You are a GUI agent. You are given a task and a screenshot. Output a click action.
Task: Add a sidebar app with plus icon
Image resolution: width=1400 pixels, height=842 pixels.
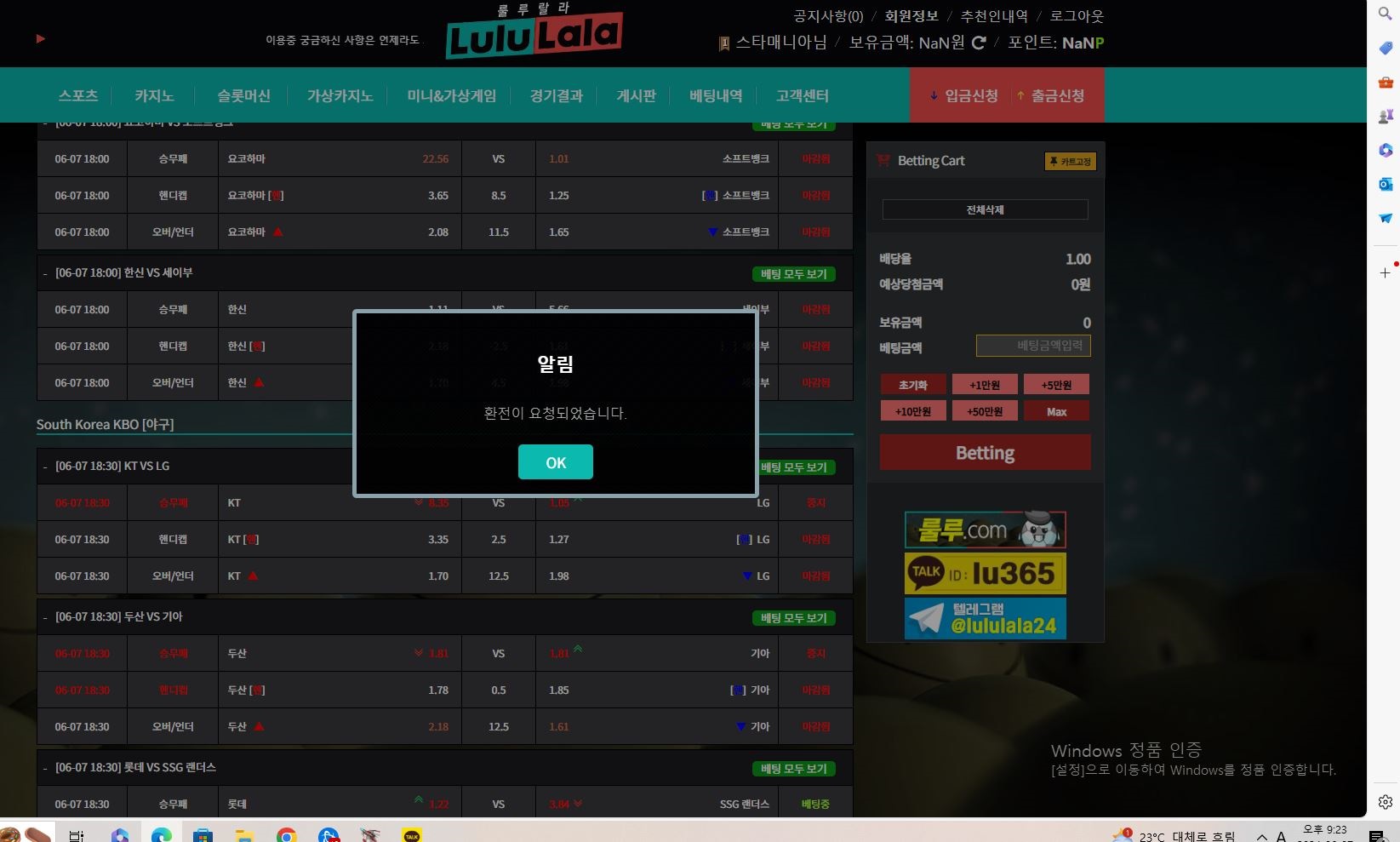pos(1385,272)
